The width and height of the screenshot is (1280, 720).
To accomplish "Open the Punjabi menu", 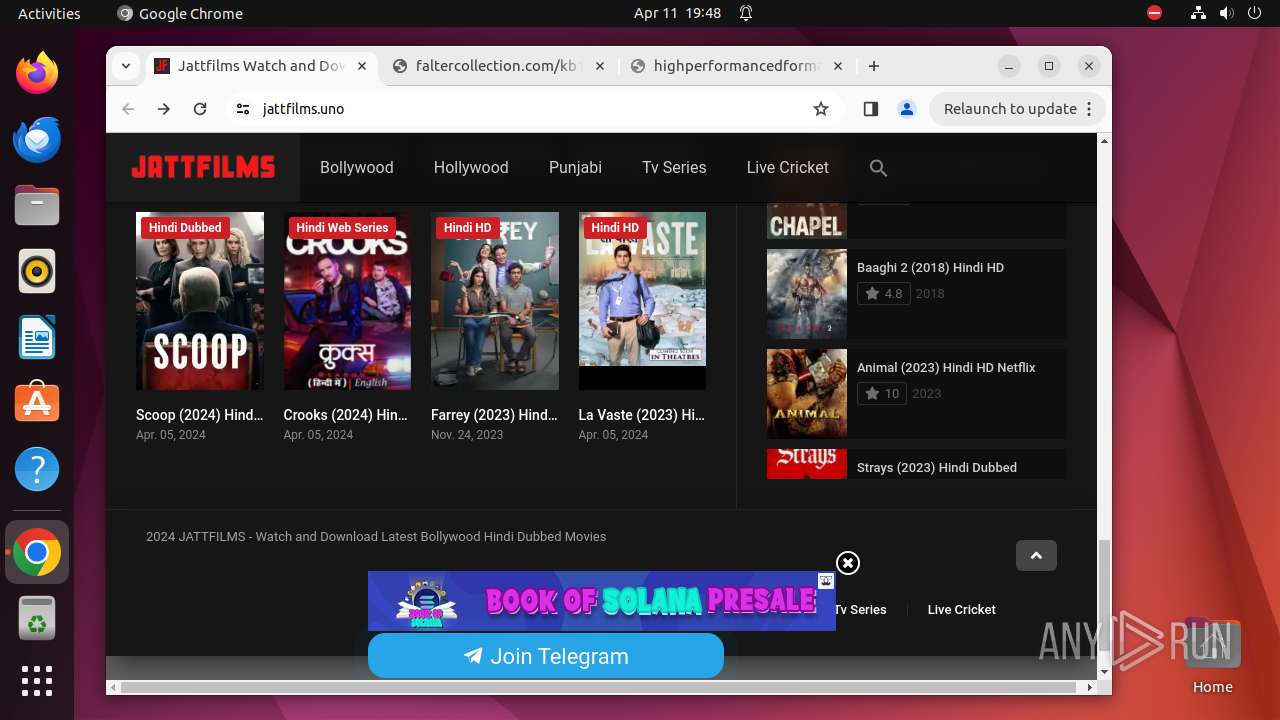I will (575, 168).
